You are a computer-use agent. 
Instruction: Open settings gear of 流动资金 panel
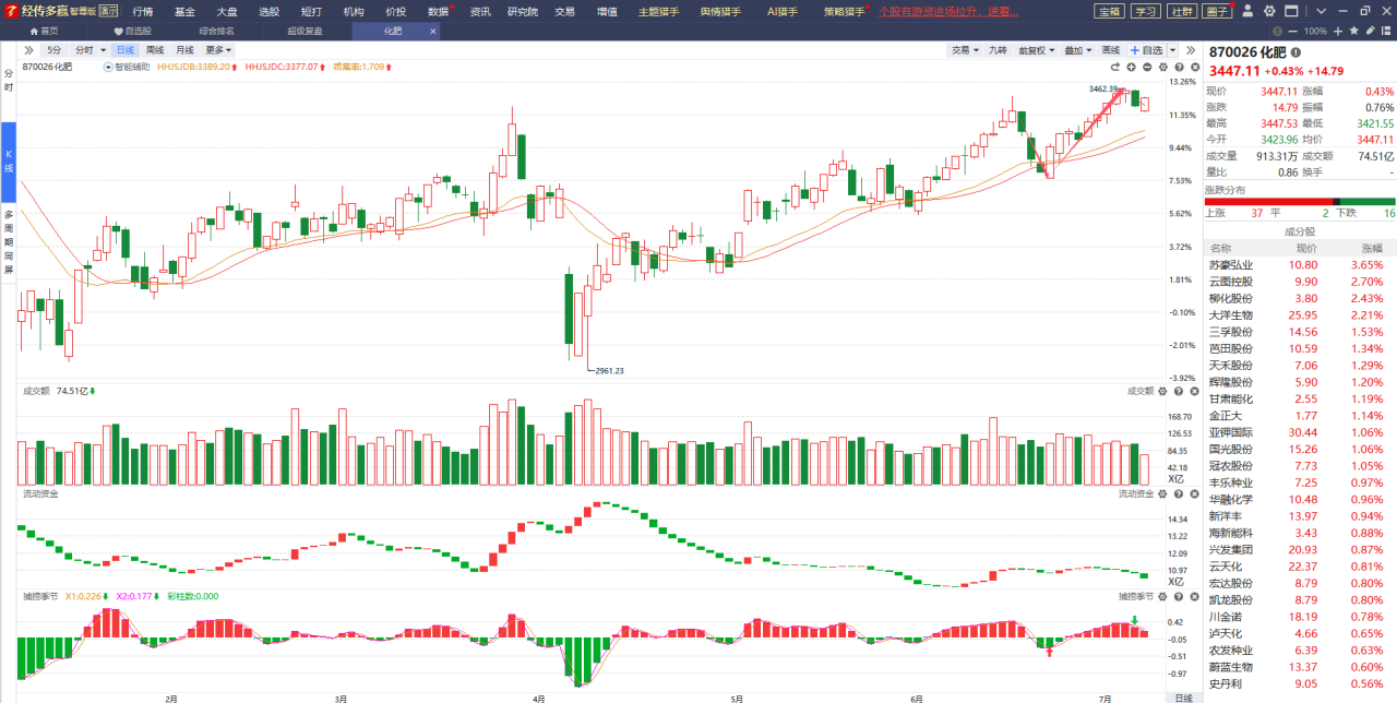[1163, 493]
